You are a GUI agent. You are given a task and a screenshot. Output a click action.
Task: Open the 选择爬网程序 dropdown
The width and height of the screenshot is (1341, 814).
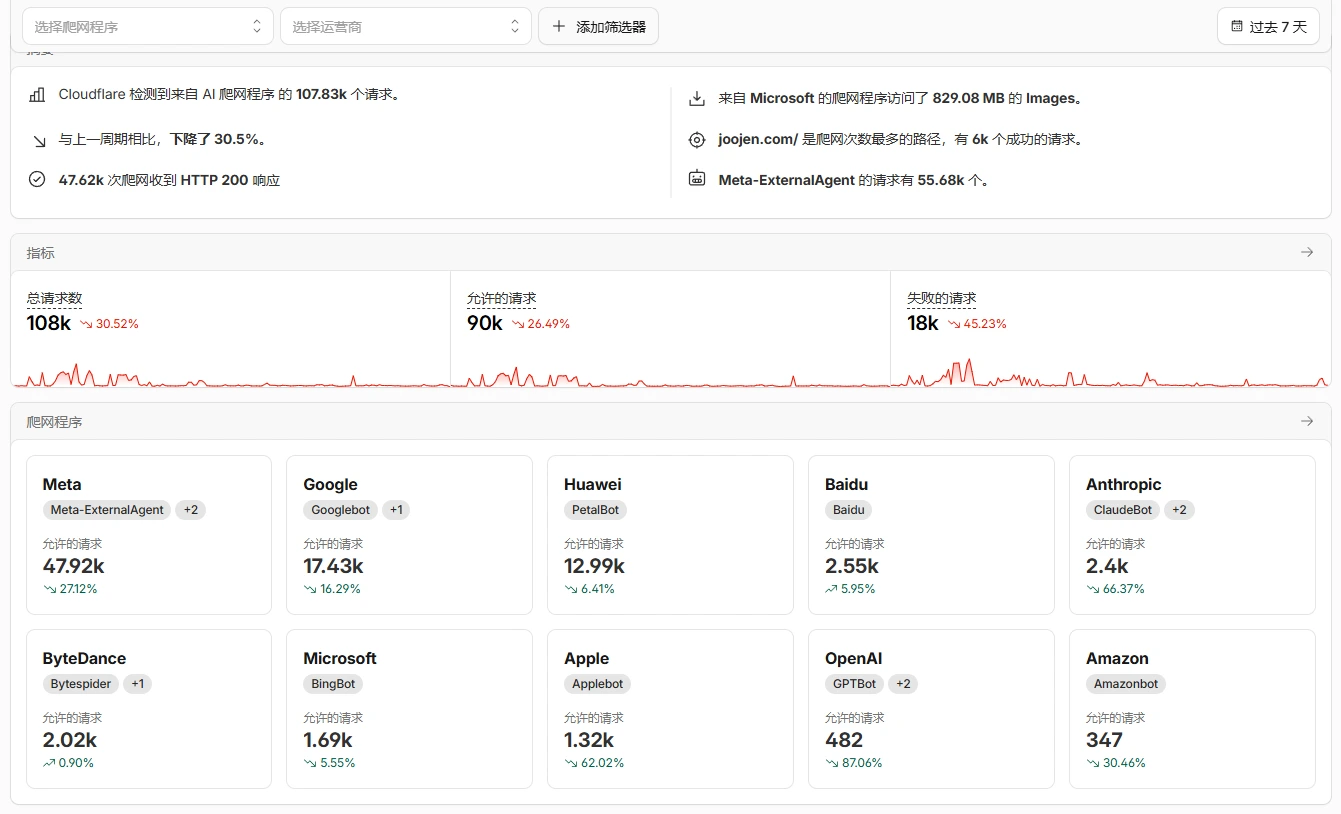148,27
